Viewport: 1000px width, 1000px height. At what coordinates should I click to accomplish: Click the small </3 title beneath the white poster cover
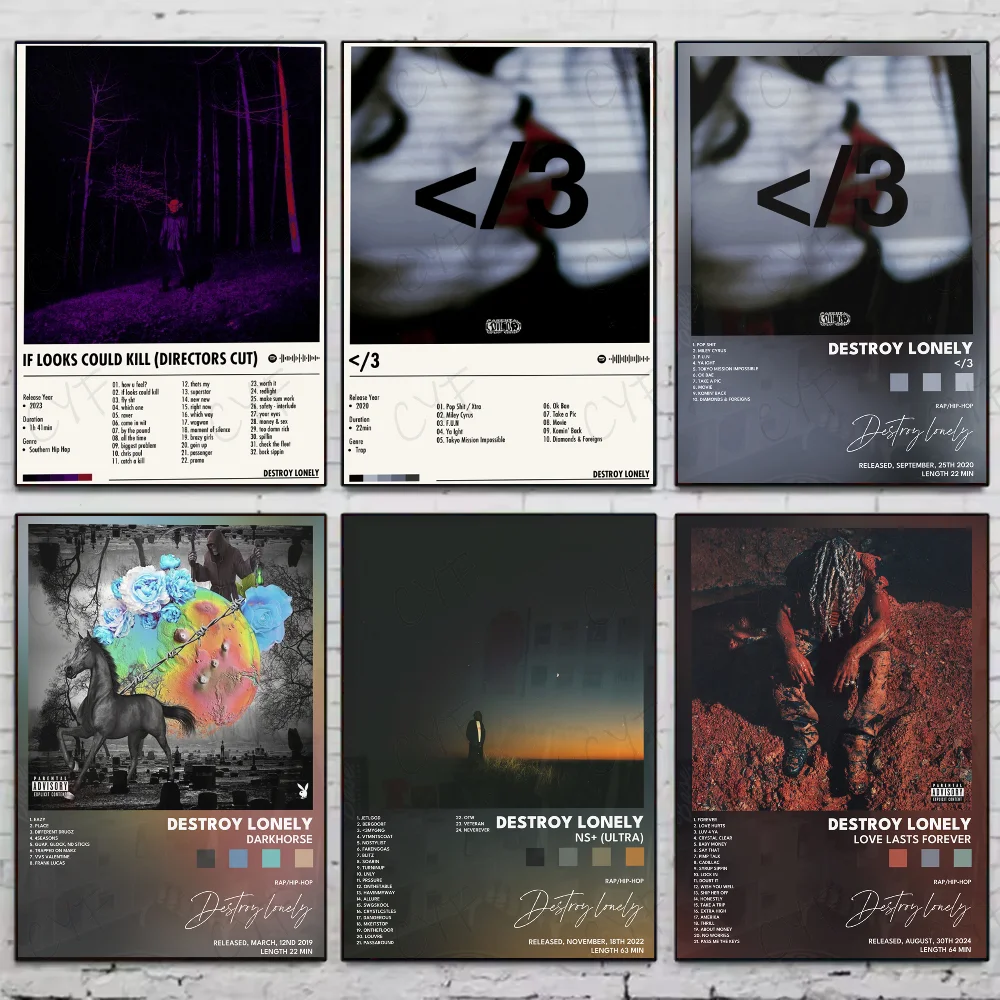[364, 361]
